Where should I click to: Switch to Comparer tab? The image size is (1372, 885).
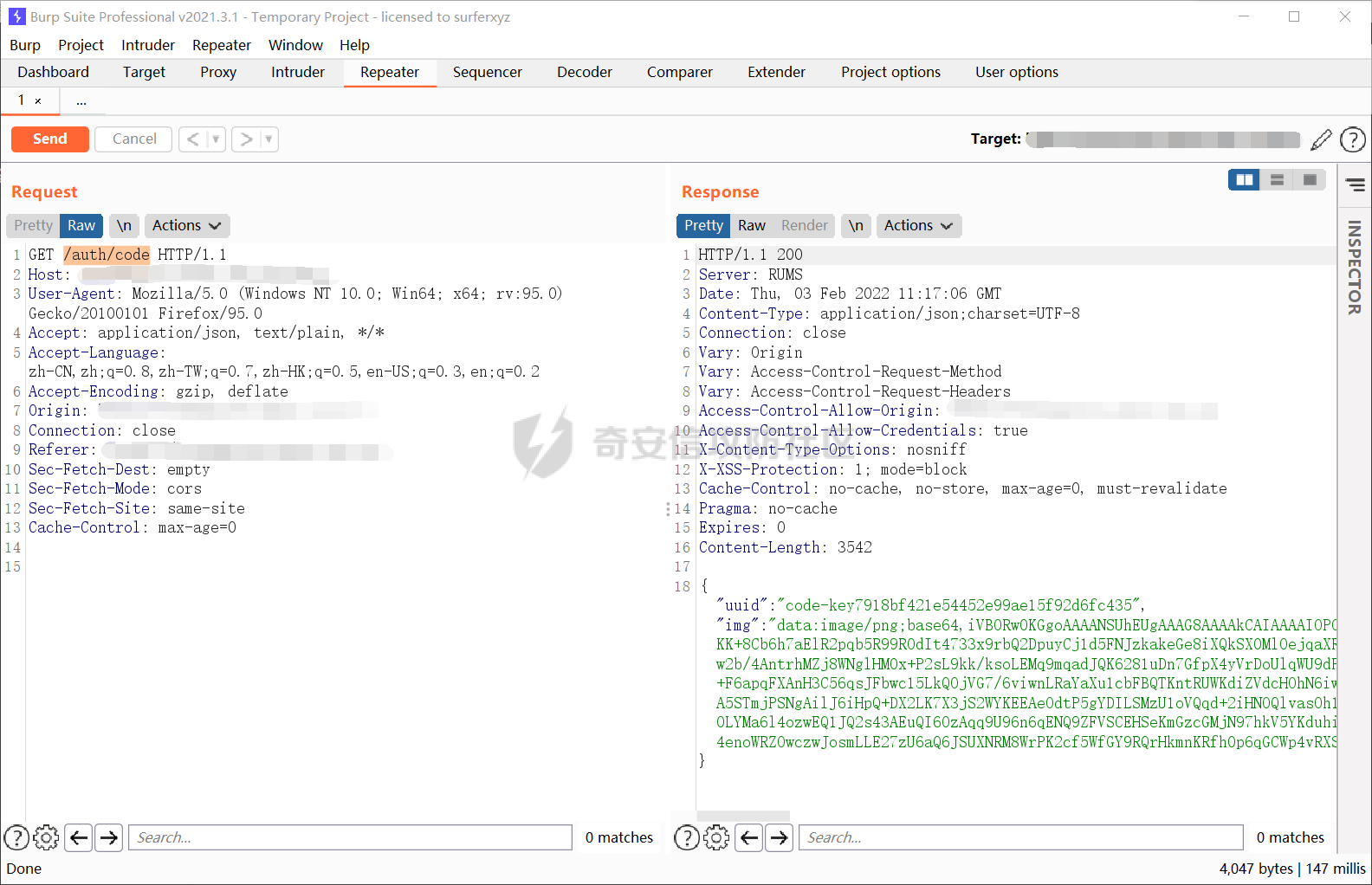tap(680, 73)
